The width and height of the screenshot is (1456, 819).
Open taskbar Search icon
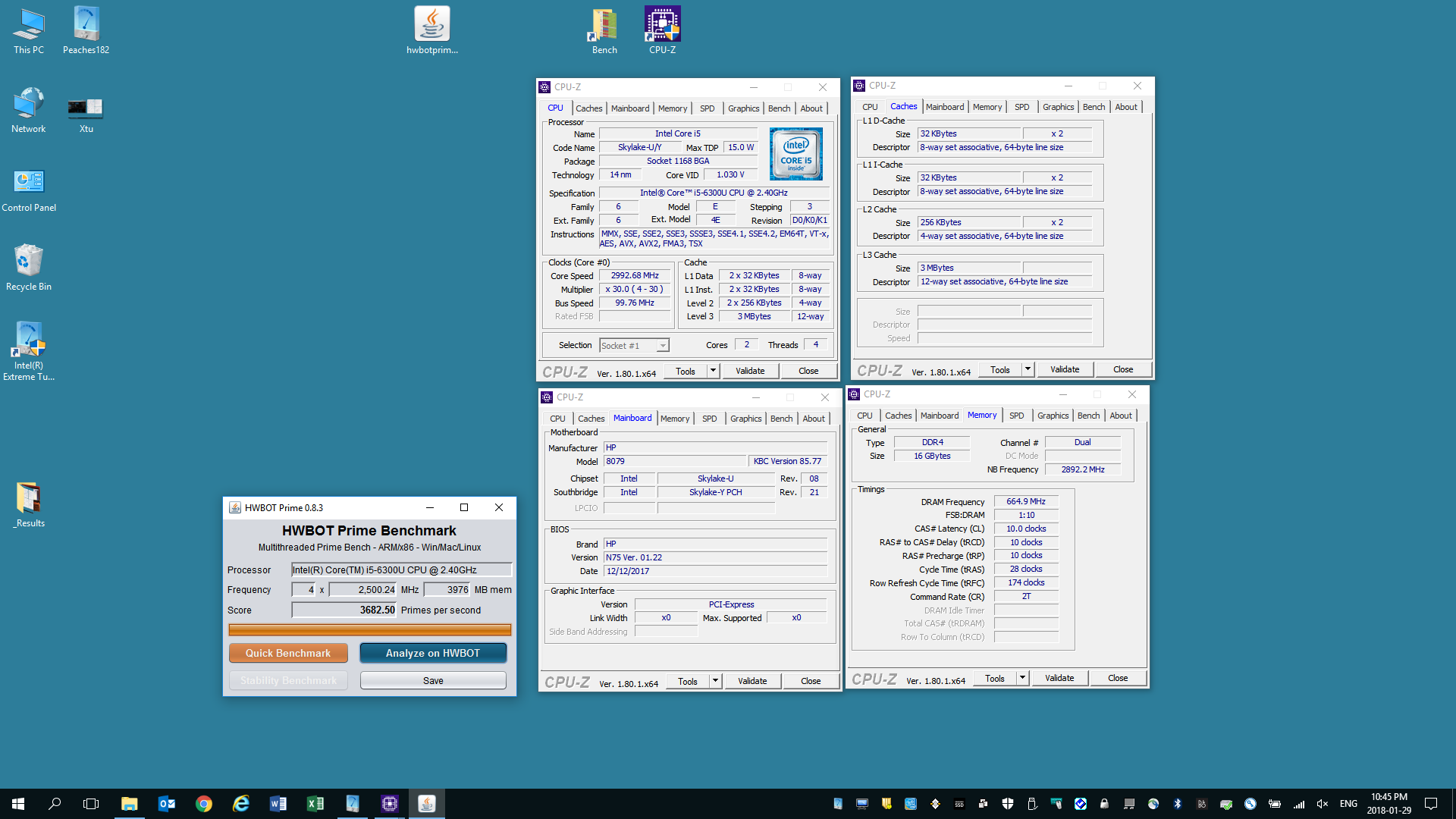point(55,804)
